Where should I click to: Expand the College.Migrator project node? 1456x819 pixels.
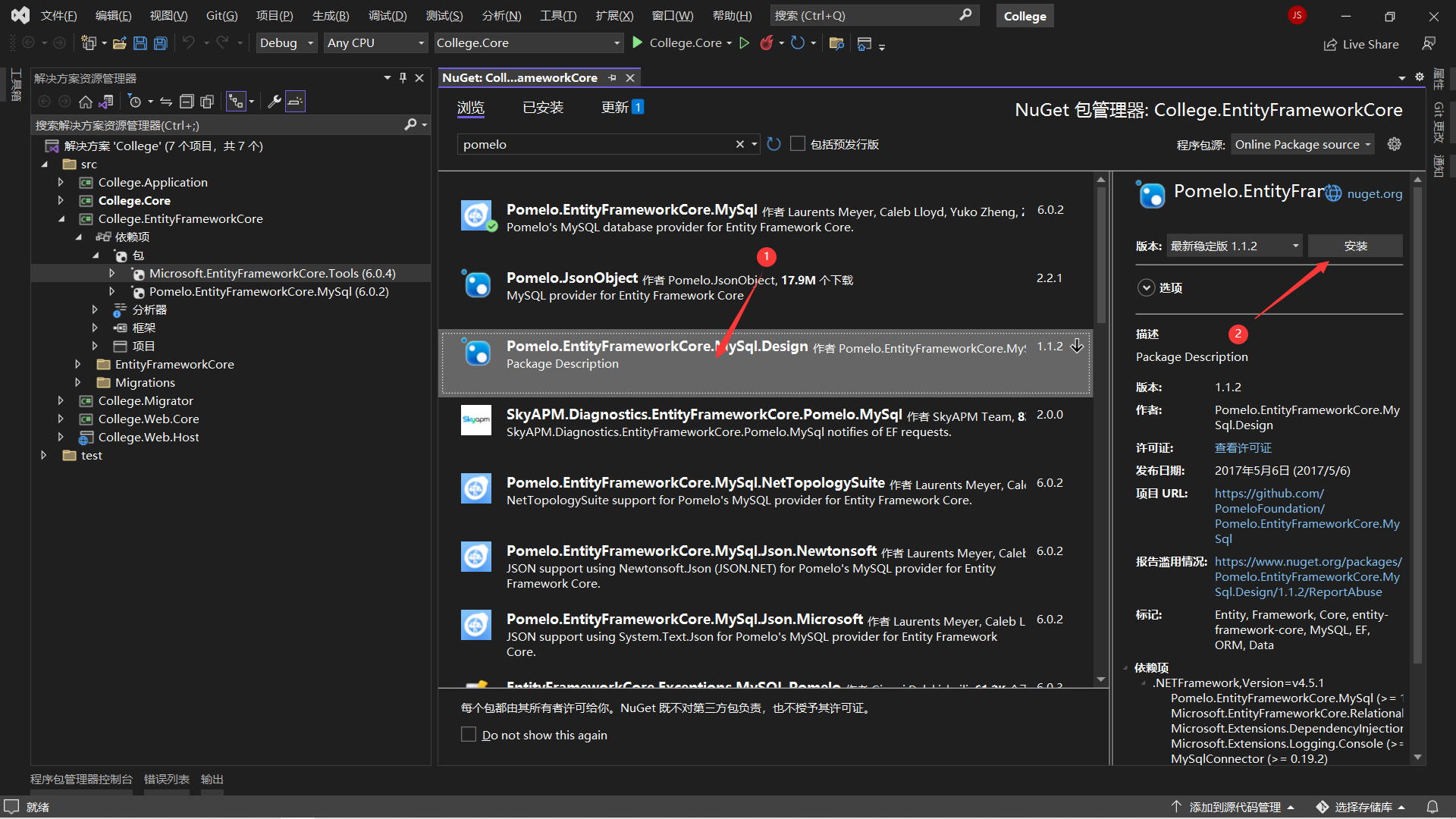[x=61, y=400]
